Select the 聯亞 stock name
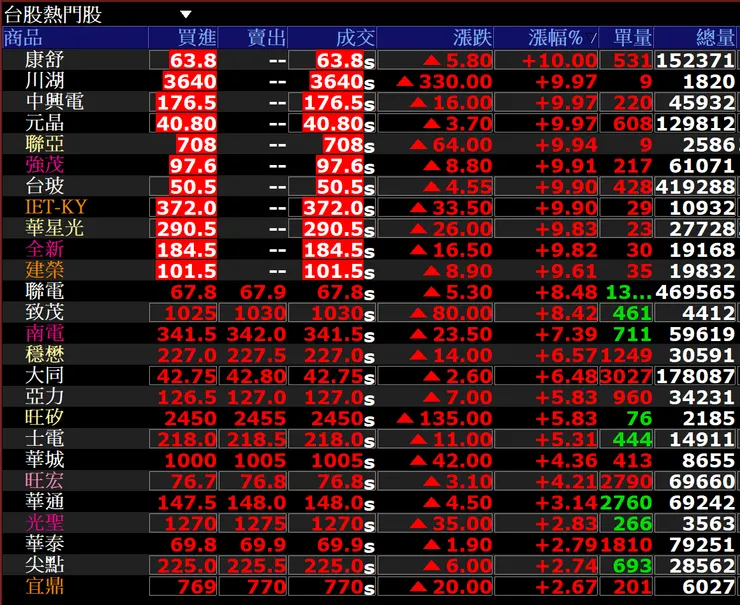The width and height of the screenshot is (740, 605). click(44, 144)
